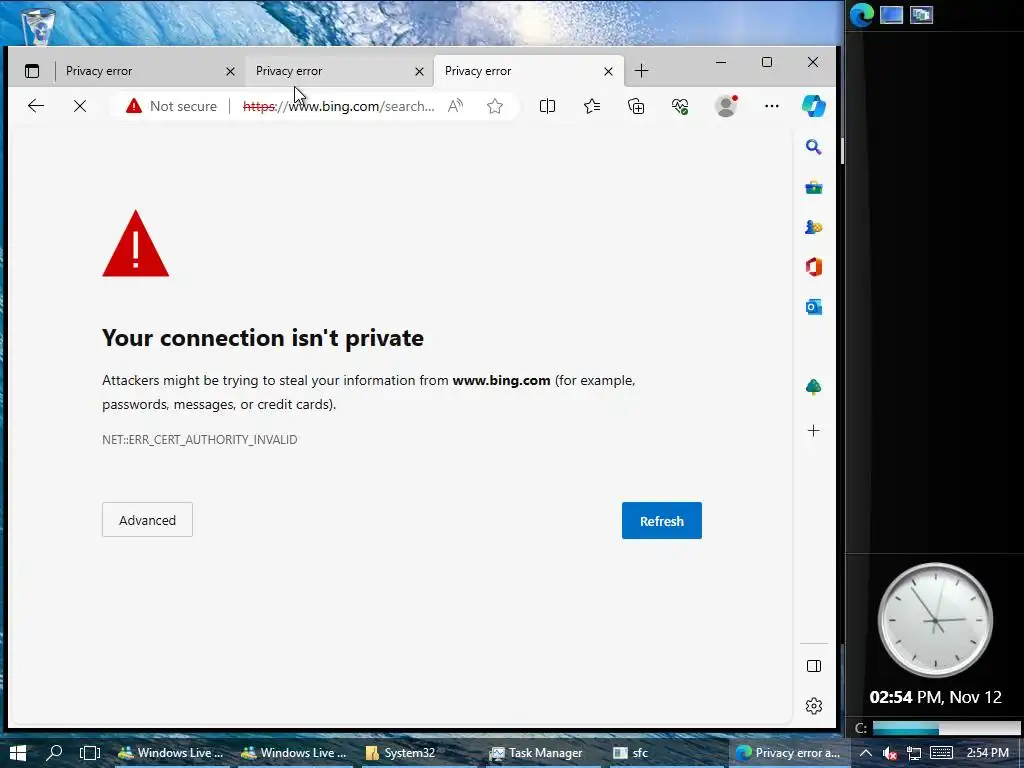Image resolution: width=1024 pixels, height=768 pixels.
Task: Close the second Privacy error tab
Action: [419, 71]
